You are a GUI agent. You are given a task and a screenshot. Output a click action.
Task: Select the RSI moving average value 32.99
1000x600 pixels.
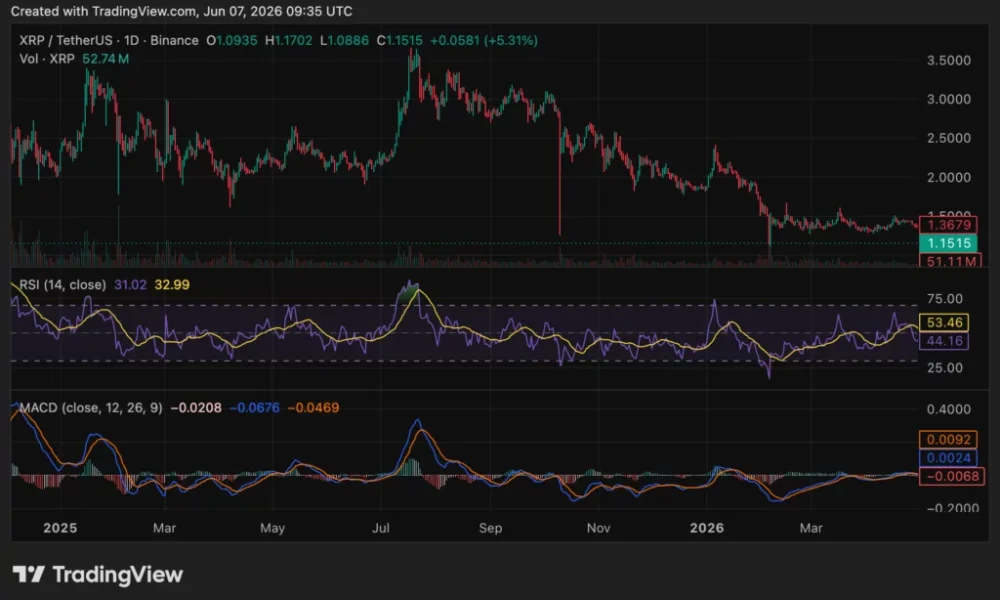click(172, 284)
